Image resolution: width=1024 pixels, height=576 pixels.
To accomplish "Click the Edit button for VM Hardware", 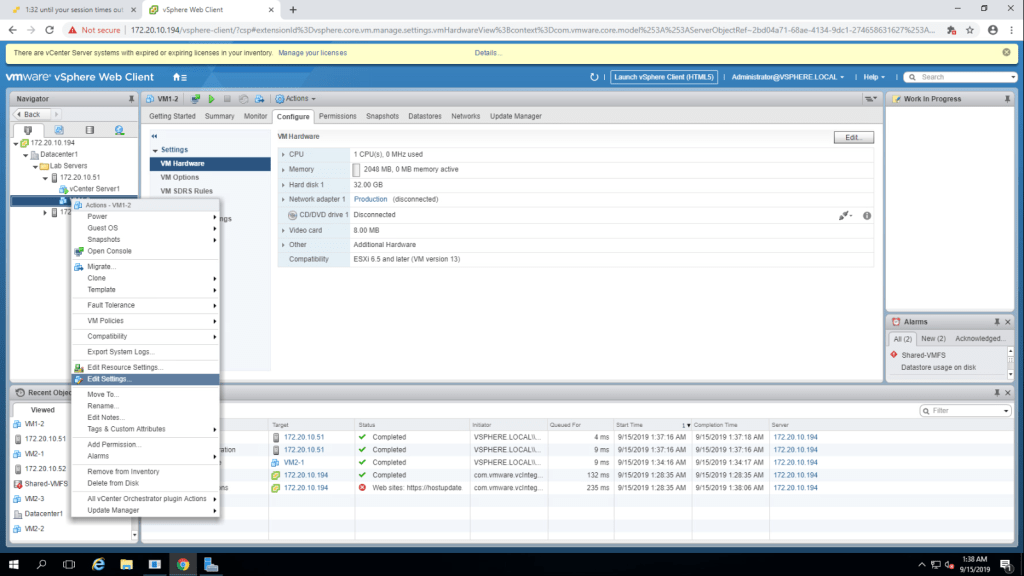I will [x=853, y=137].
